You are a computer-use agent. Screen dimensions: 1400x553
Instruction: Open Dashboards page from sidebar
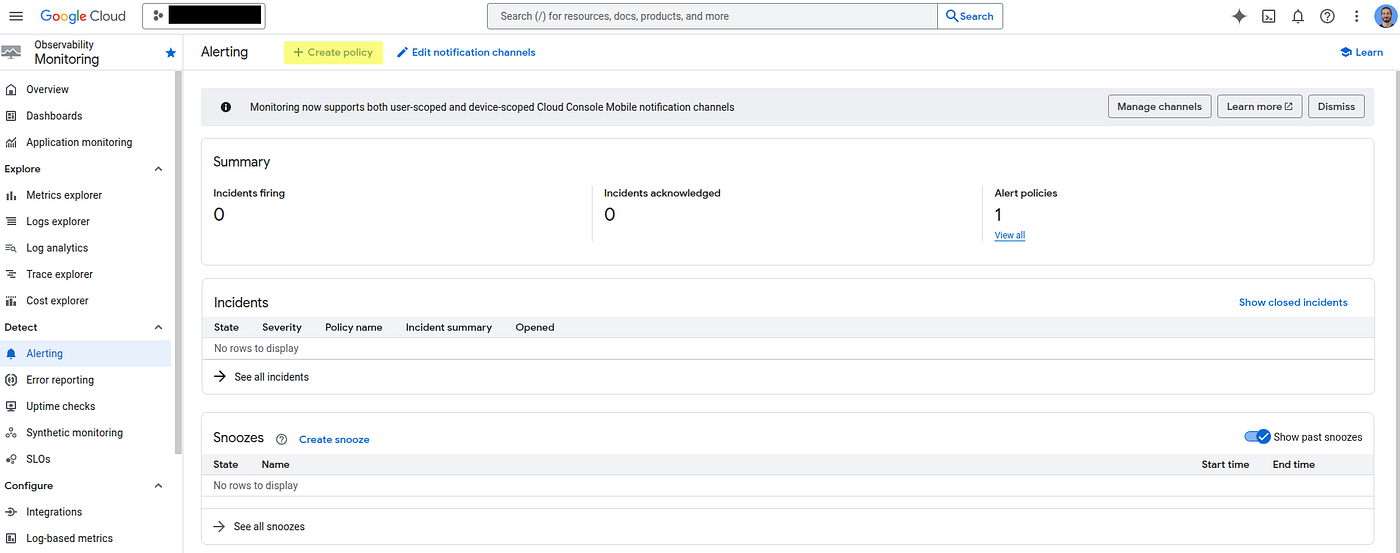pyautogui.click(x=54, y=116)
